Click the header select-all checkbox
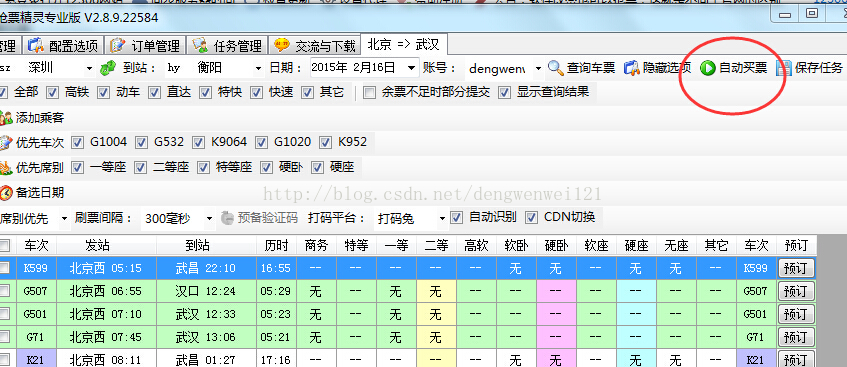 4,246
